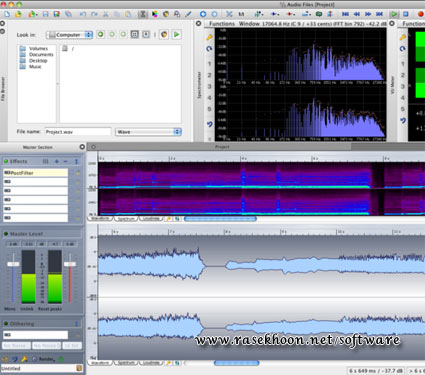The height and width of the screenshot is (375, 425).
Task: Click the Reset peaks button
Action: pos(50,309)
